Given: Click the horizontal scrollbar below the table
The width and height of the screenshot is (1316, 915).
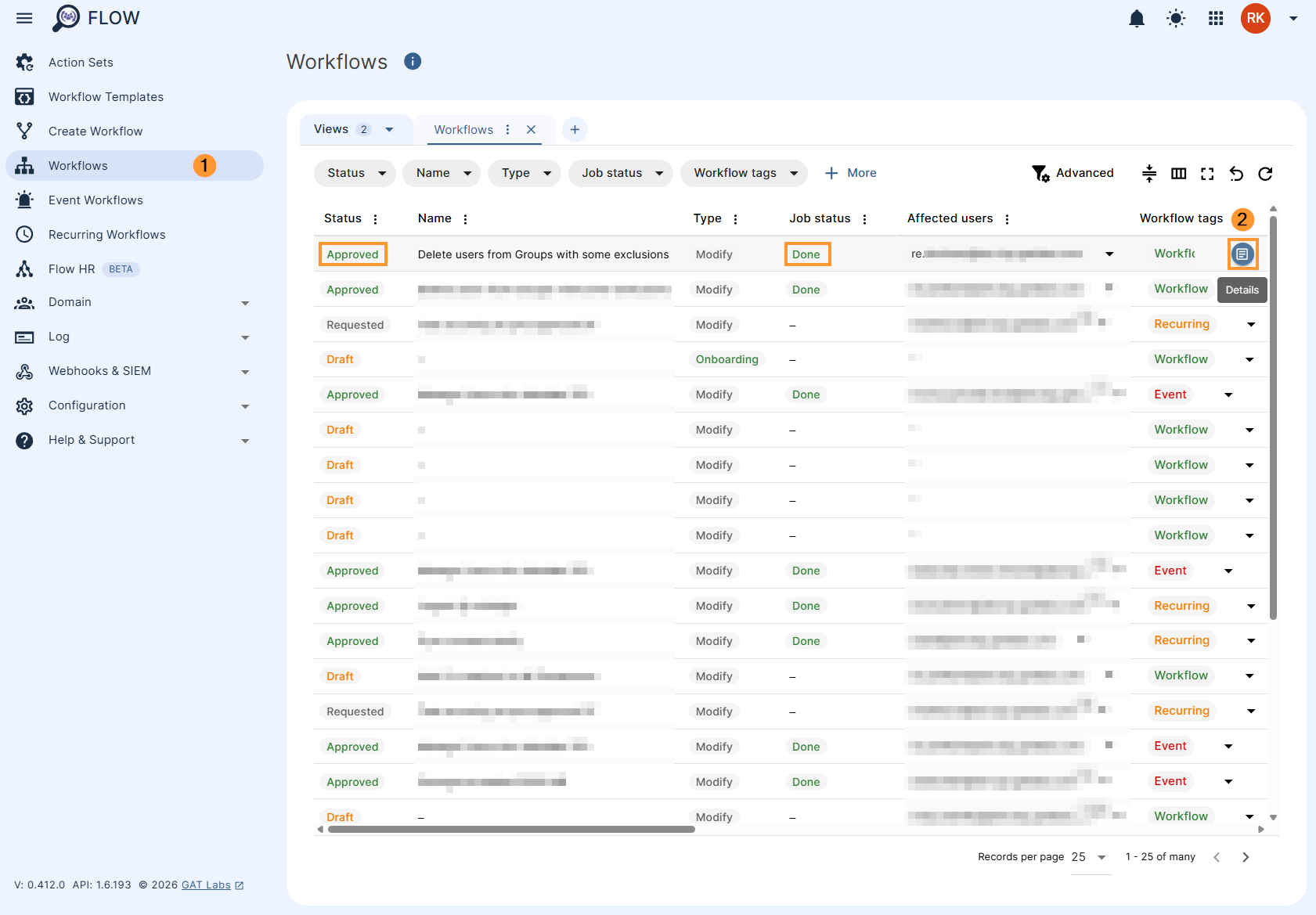Looking at the screenshot, I should coord(507,829).
